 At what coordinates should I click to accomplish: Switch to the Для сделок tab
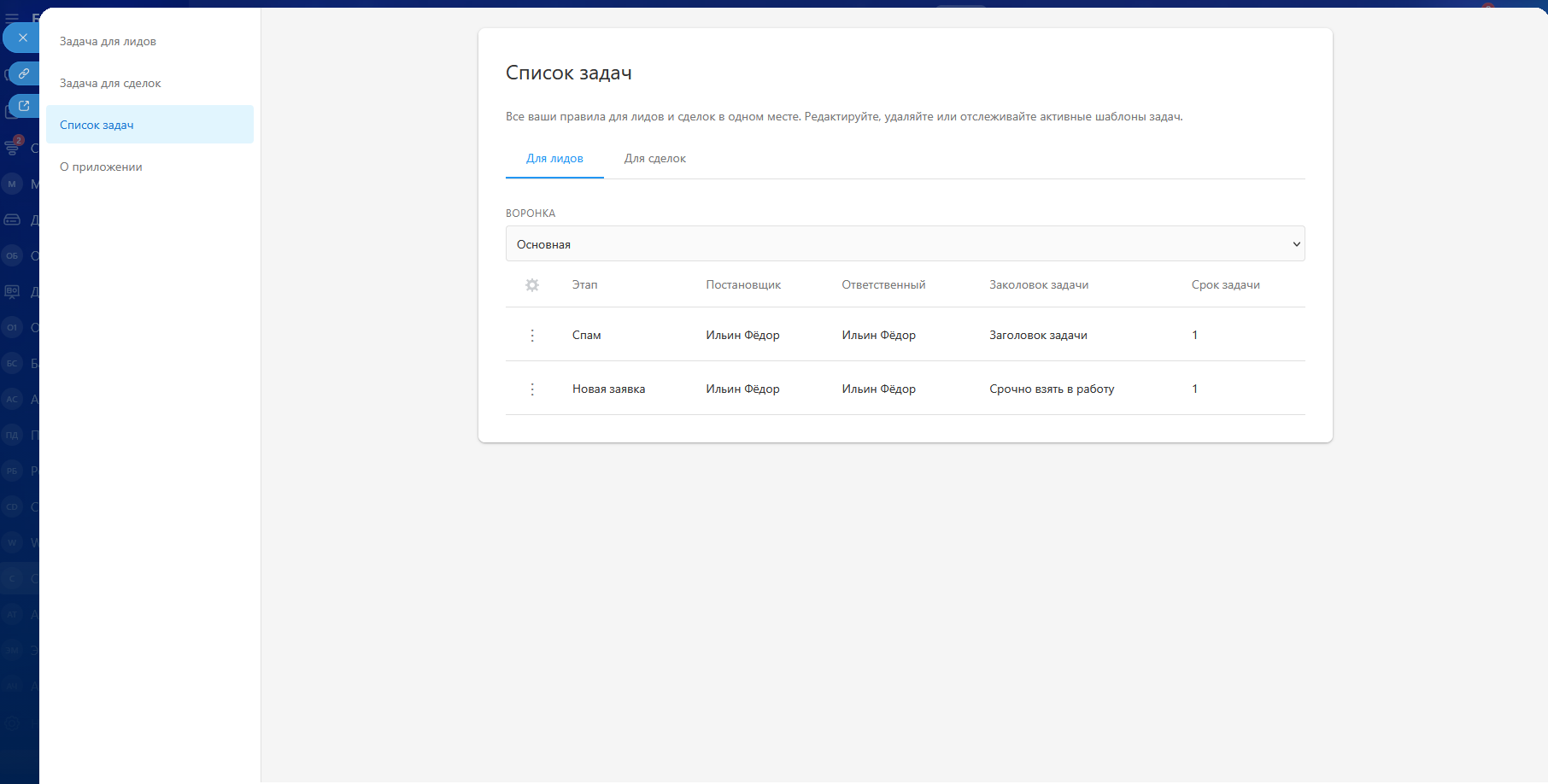click(x=654, y=159)
